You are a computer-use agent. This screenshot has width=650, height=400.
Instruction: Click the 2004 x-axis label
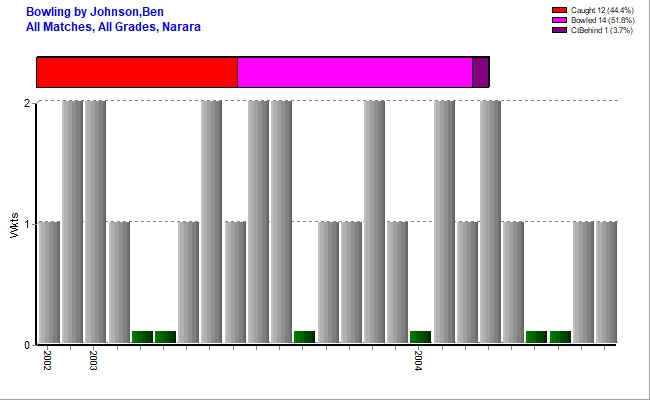click(420, 360)
